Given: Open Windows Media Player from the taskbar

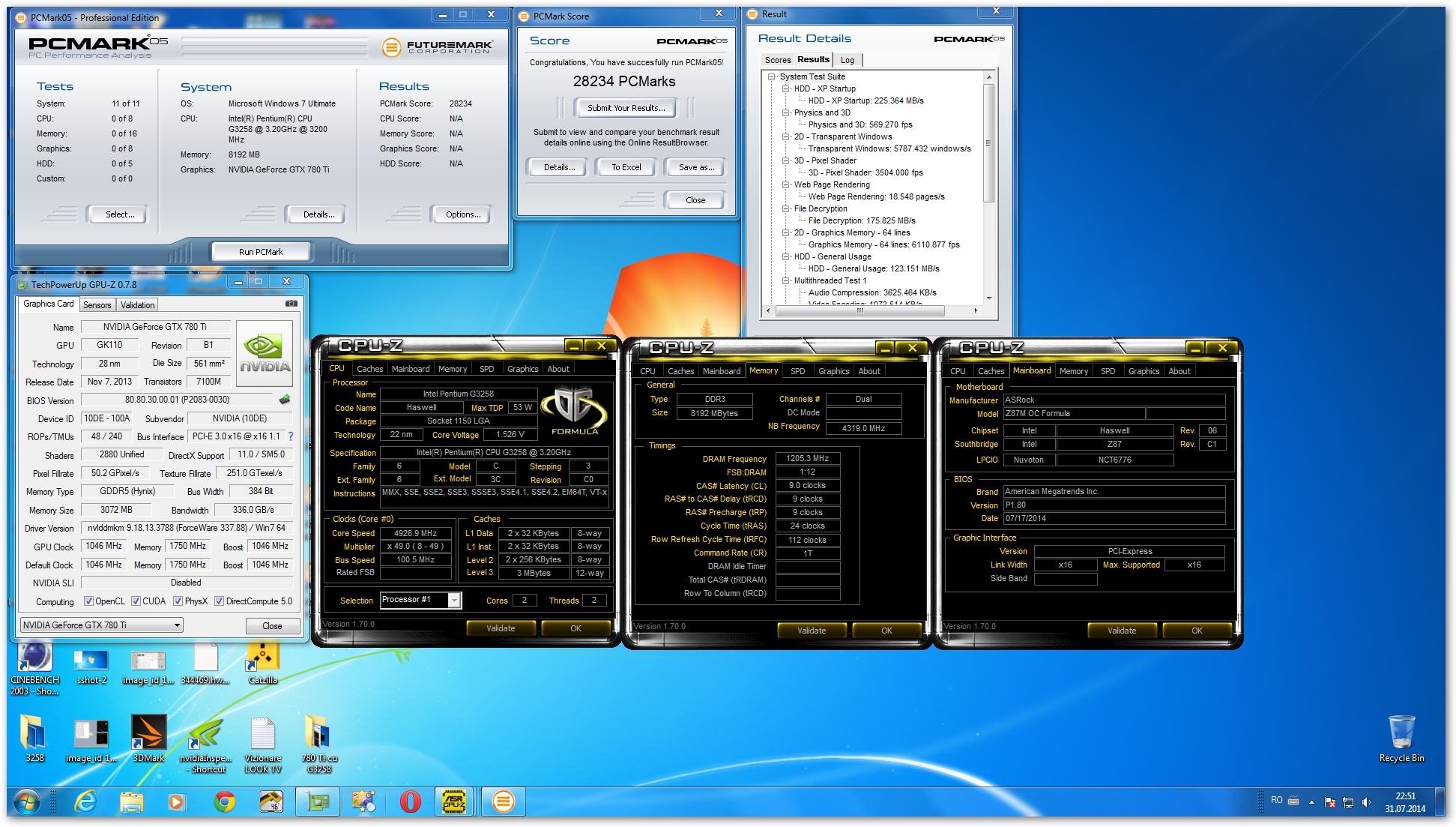Looking at the screenshot, I should pyautogui.click(x=177, y=802).
